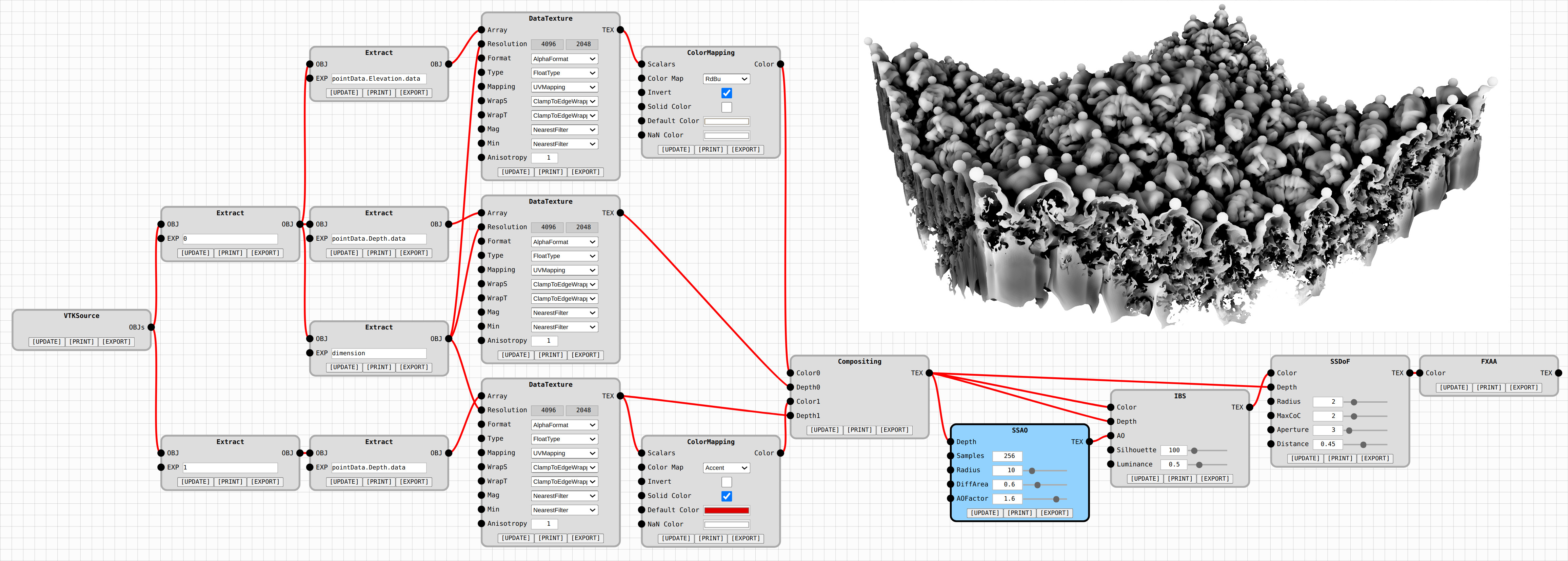Click the SSDoF Color input port
The height and width of the screenshot is (561, 1568).
click(x=1271, y=373)
